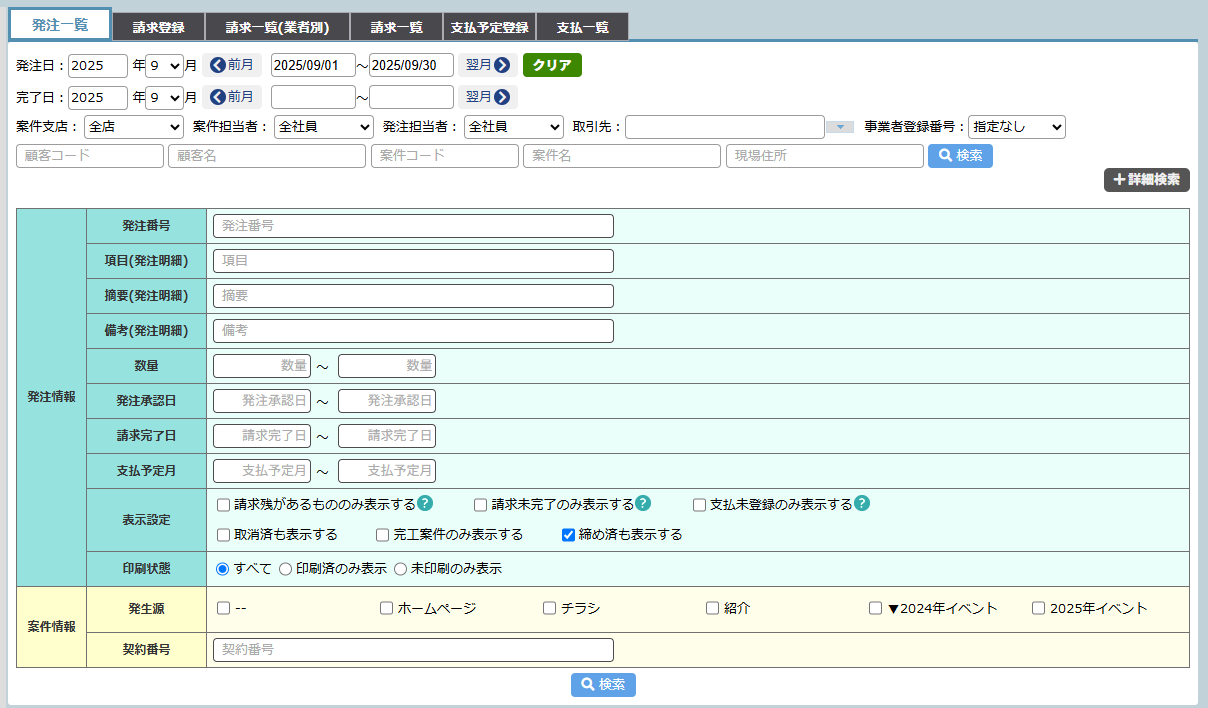Click the green クリア button

pyautogui.click(x=552, y=65)
